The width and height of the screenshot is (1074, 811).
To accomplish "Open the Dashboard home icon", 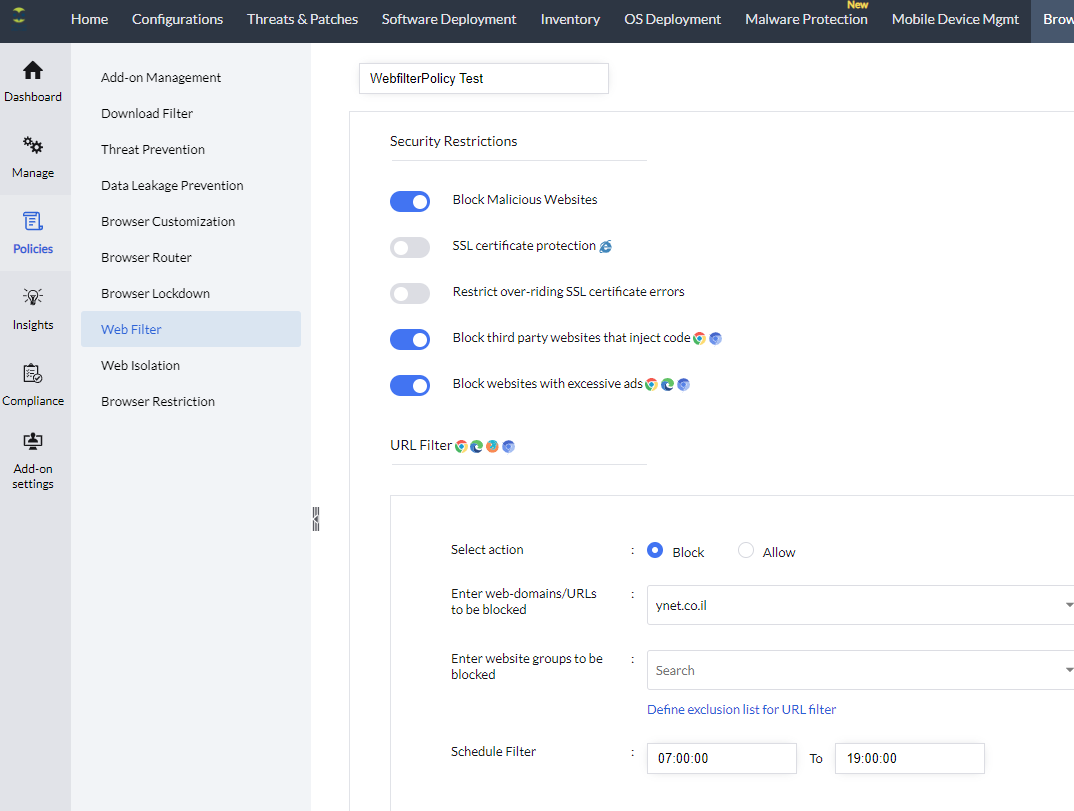I will (33, 71).
